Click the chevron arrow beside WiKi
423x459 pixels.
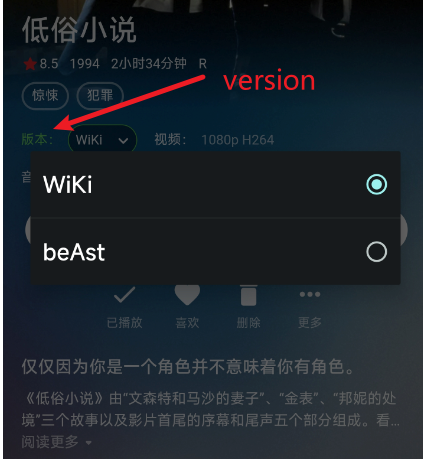tap(123, 141)
